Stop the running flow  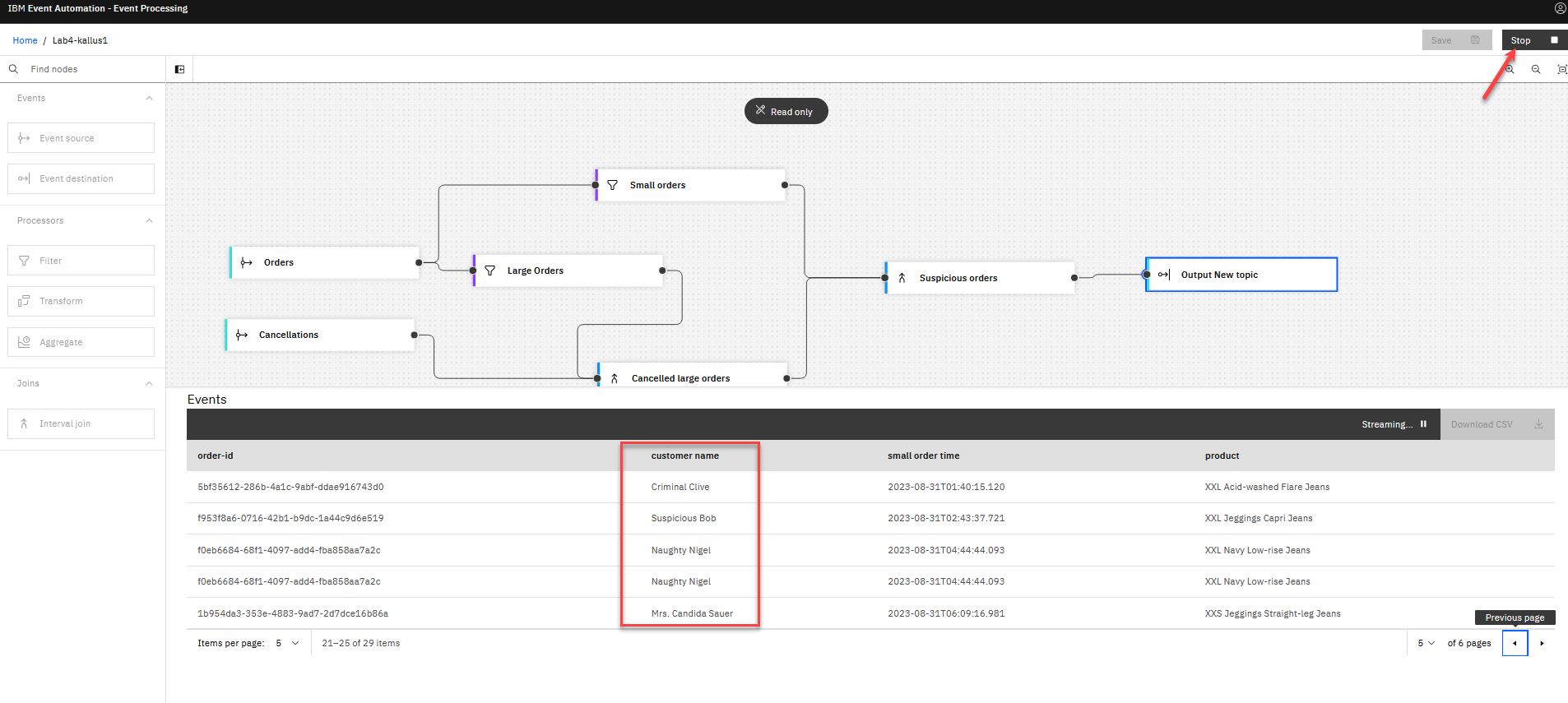(1533, 40)
